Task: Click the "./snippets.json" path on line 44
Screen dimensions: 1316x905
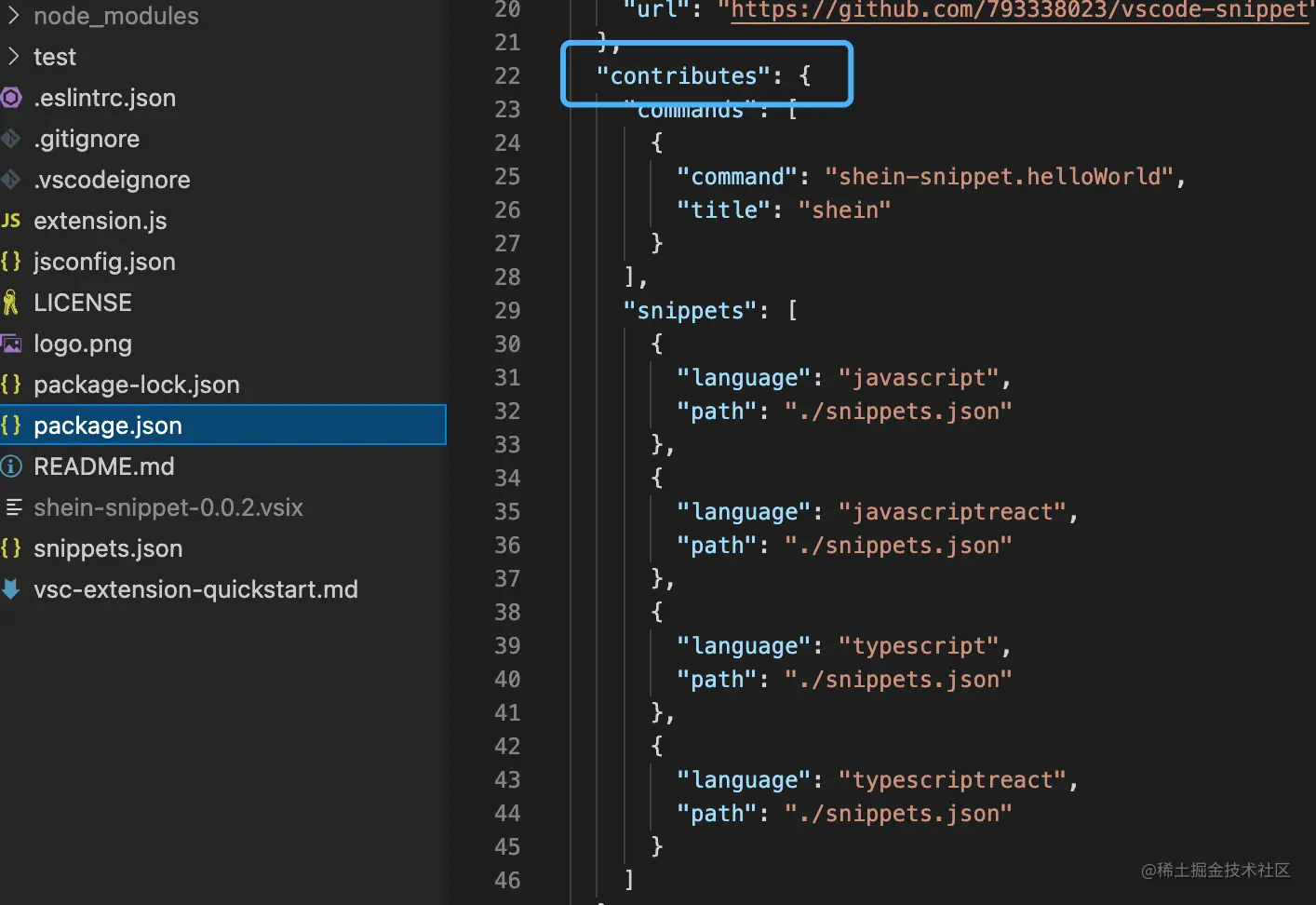Action: [898, 813]
